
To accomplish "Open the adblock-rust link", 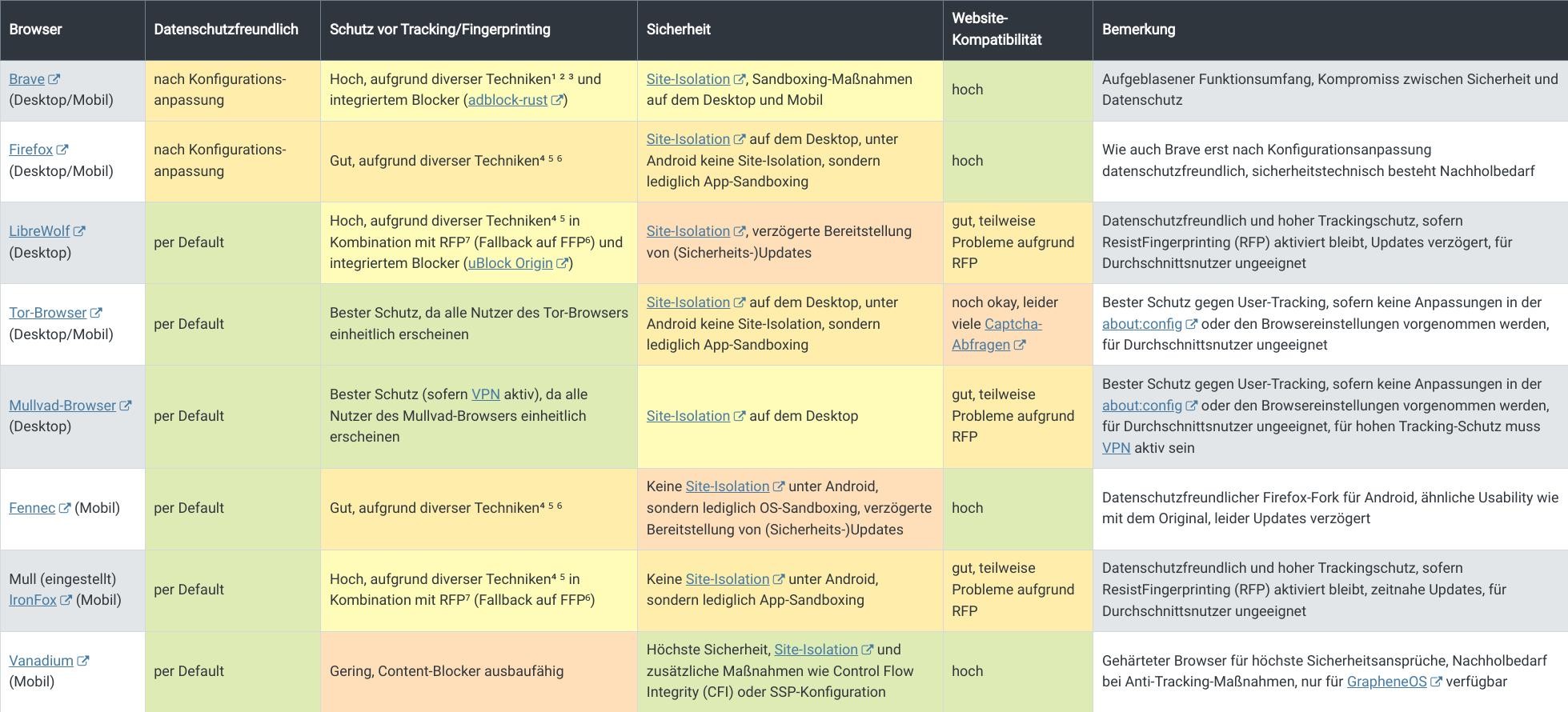I will point(507,100).
